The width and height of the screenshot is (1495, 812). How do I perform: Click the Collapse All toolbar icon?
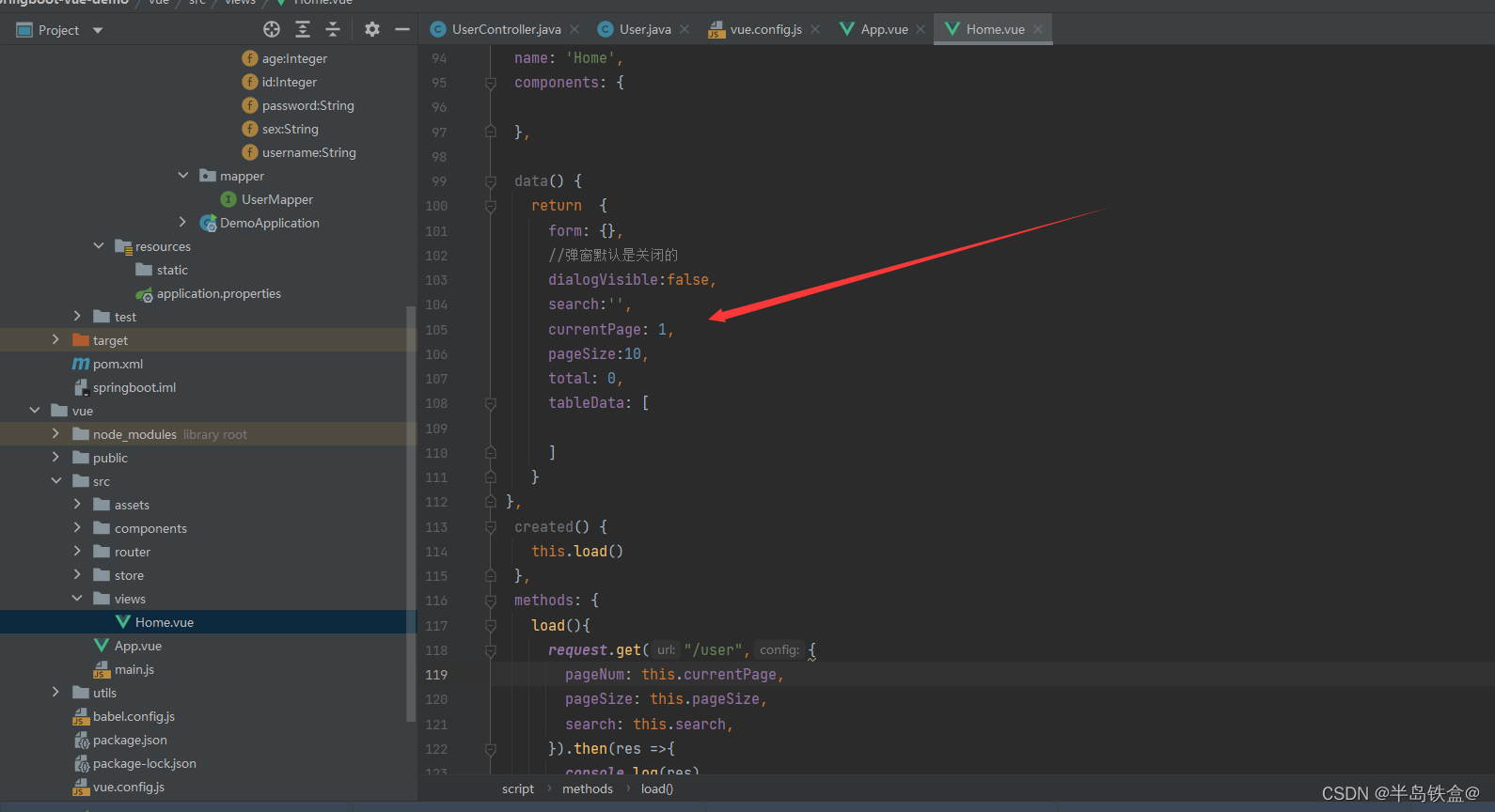(x=333, y=29)
